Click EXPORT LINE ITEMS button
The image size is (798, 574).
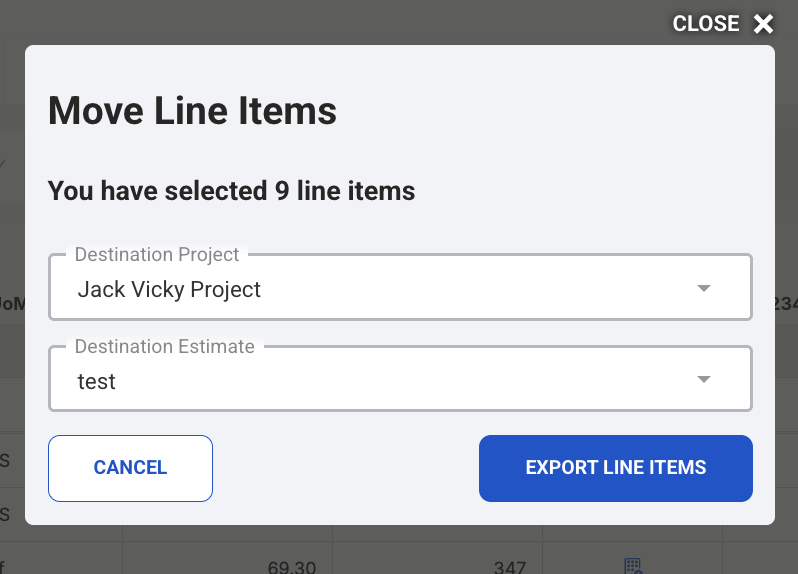(x=615, y=468)
